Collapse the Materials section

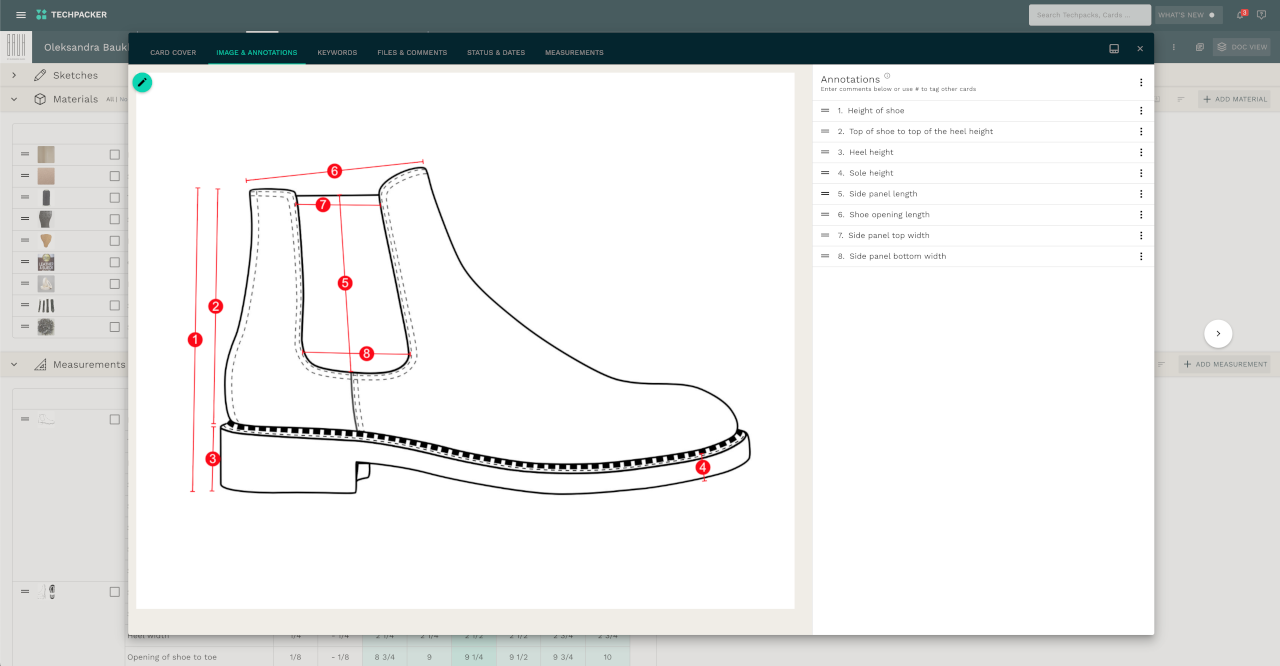point(14,99)
